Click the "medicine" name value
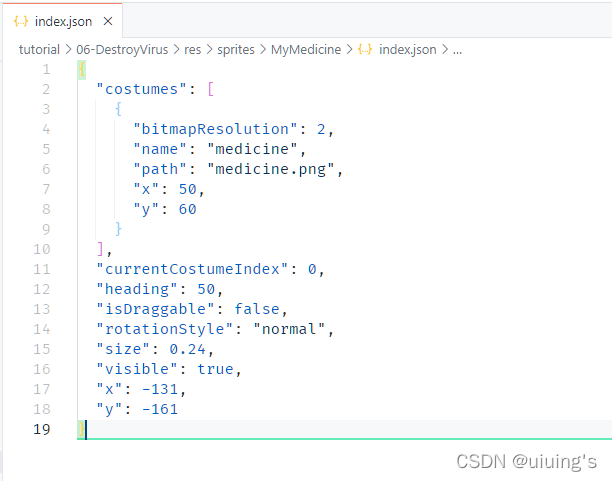 pyautogui.click(x=252, y=149)
